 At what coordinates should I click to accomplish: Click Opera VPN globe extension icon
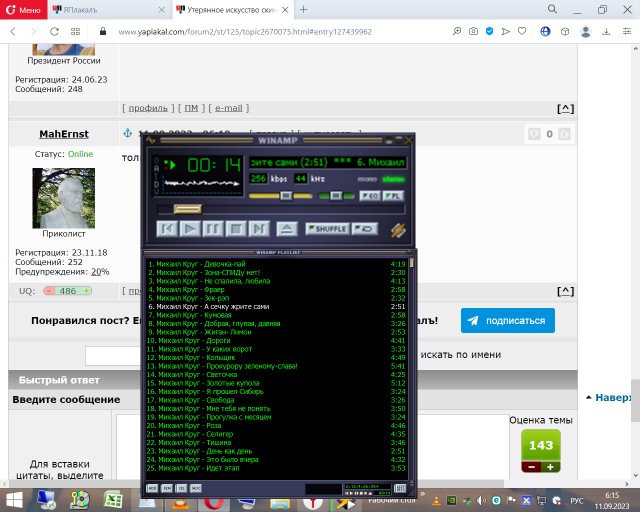pos(545,31)
